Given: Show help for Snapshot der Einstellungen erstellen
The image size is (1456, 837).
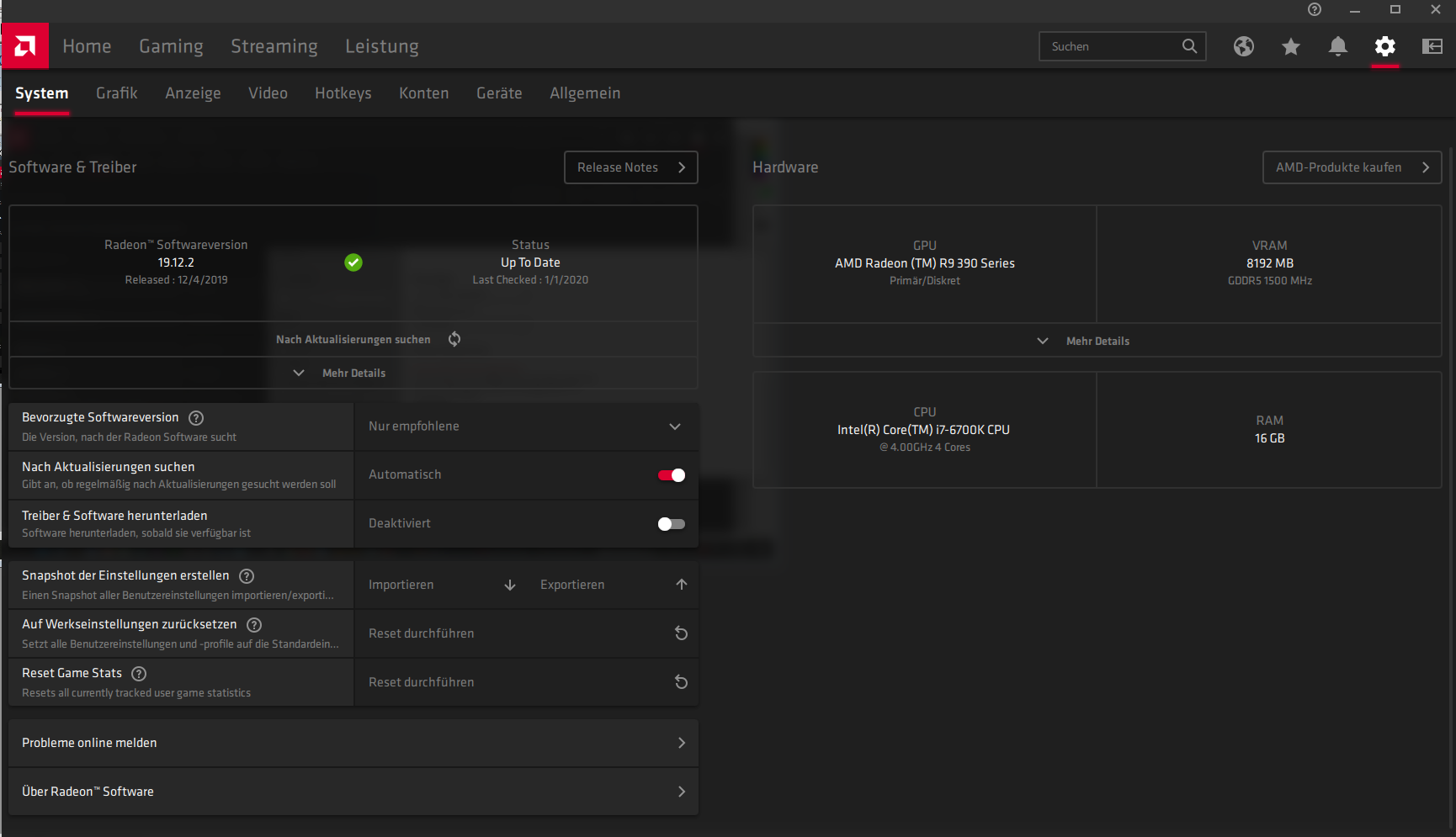Looking at the screenshot, I should (247, 576).
